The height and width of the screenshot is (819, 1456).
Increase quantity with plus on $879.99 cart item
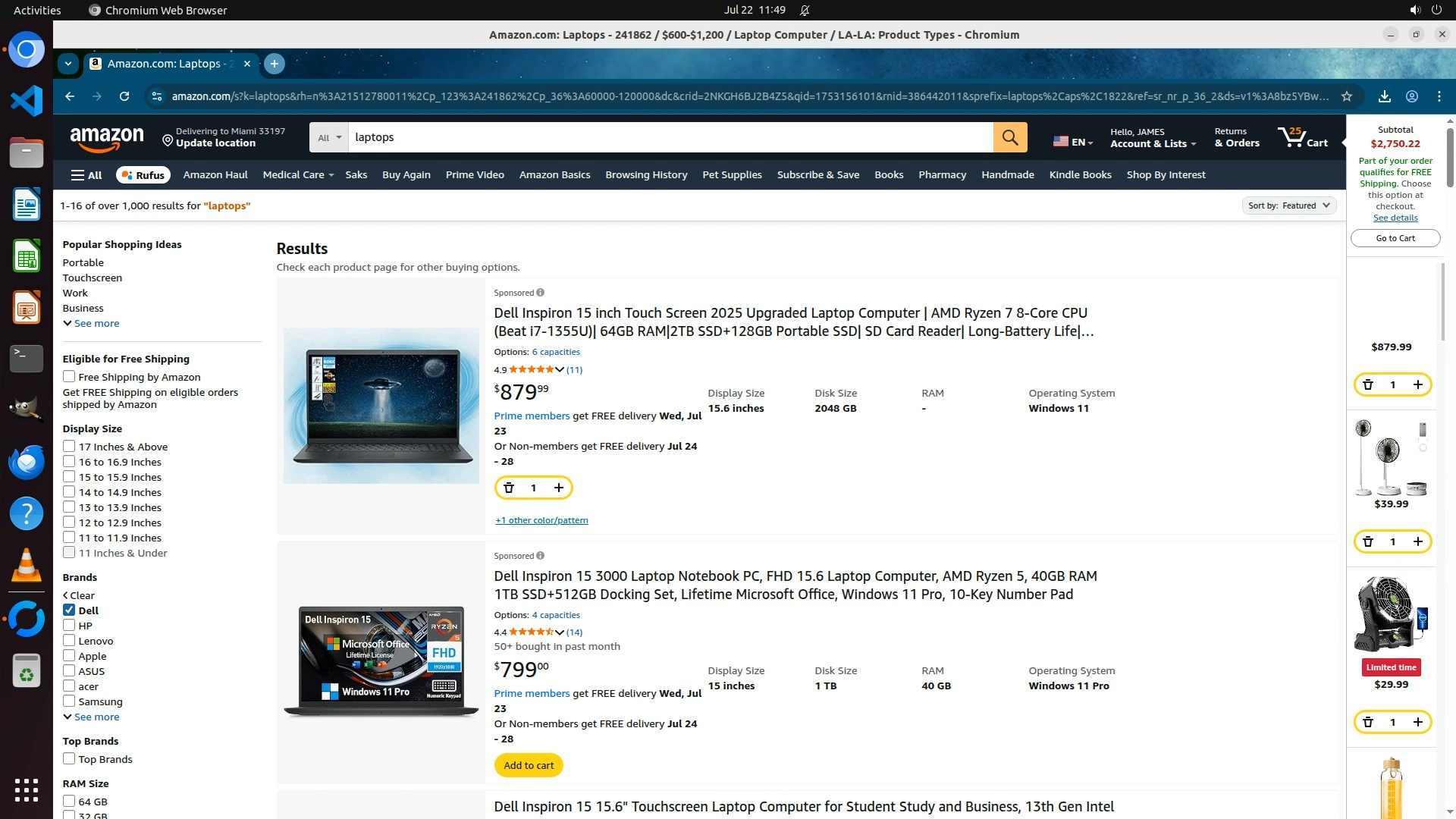[x=1417, y=384]
